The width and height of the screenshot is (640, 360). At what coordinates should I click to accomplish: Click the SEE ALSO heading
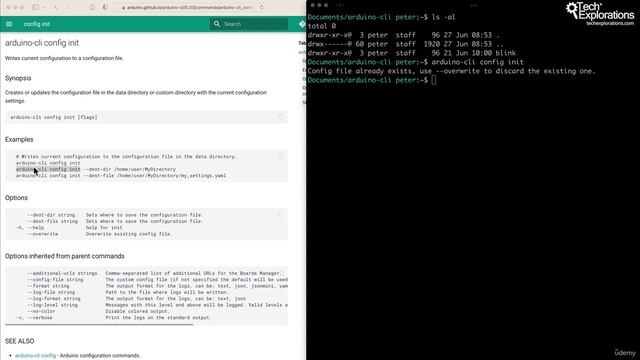pyautogui.click(x=20, y=341)
